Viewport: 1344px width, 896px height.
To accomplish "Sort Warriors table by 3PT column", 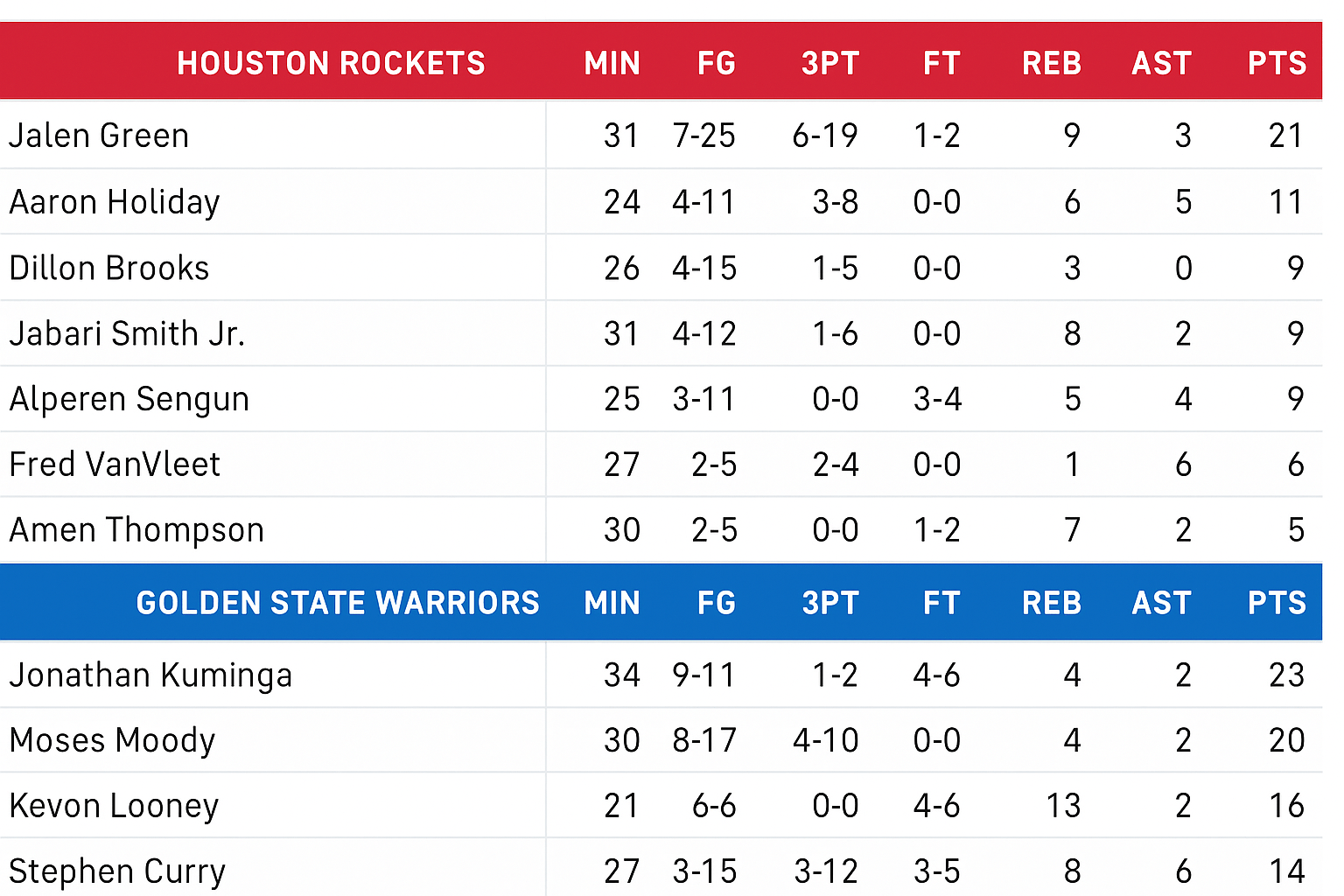I will [x=830, y=604].
